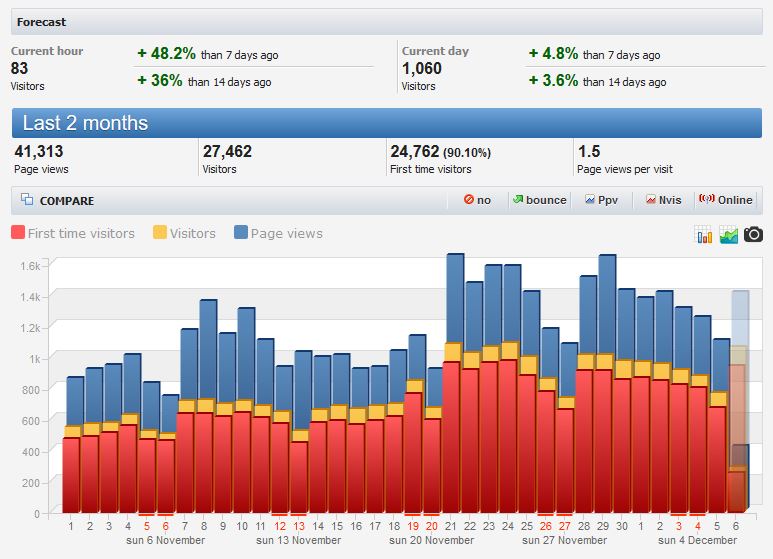This screenshot has height=559, width=773.
Task: Click the red prohibition icon beside 'no'
Action: pos(469,199)
